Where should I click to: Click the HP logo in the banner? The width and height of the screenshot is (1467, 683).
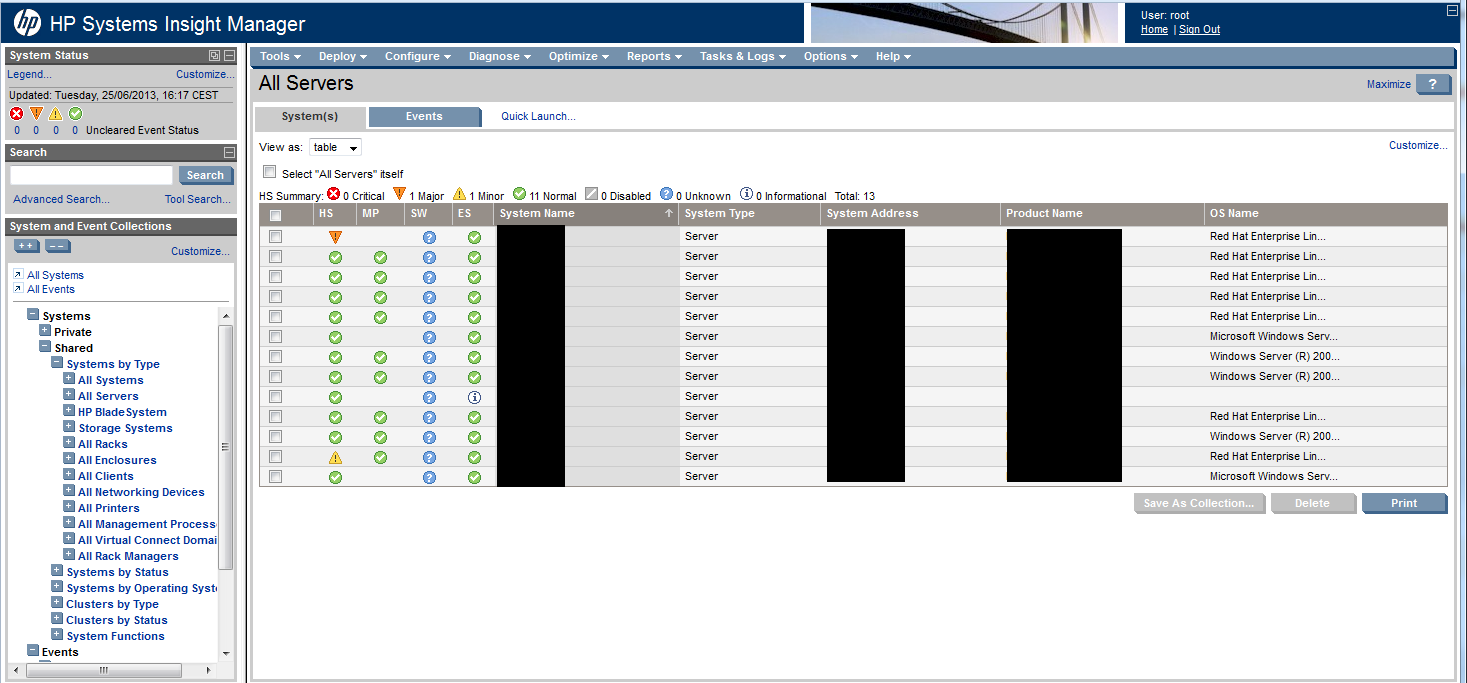point(27,22)
